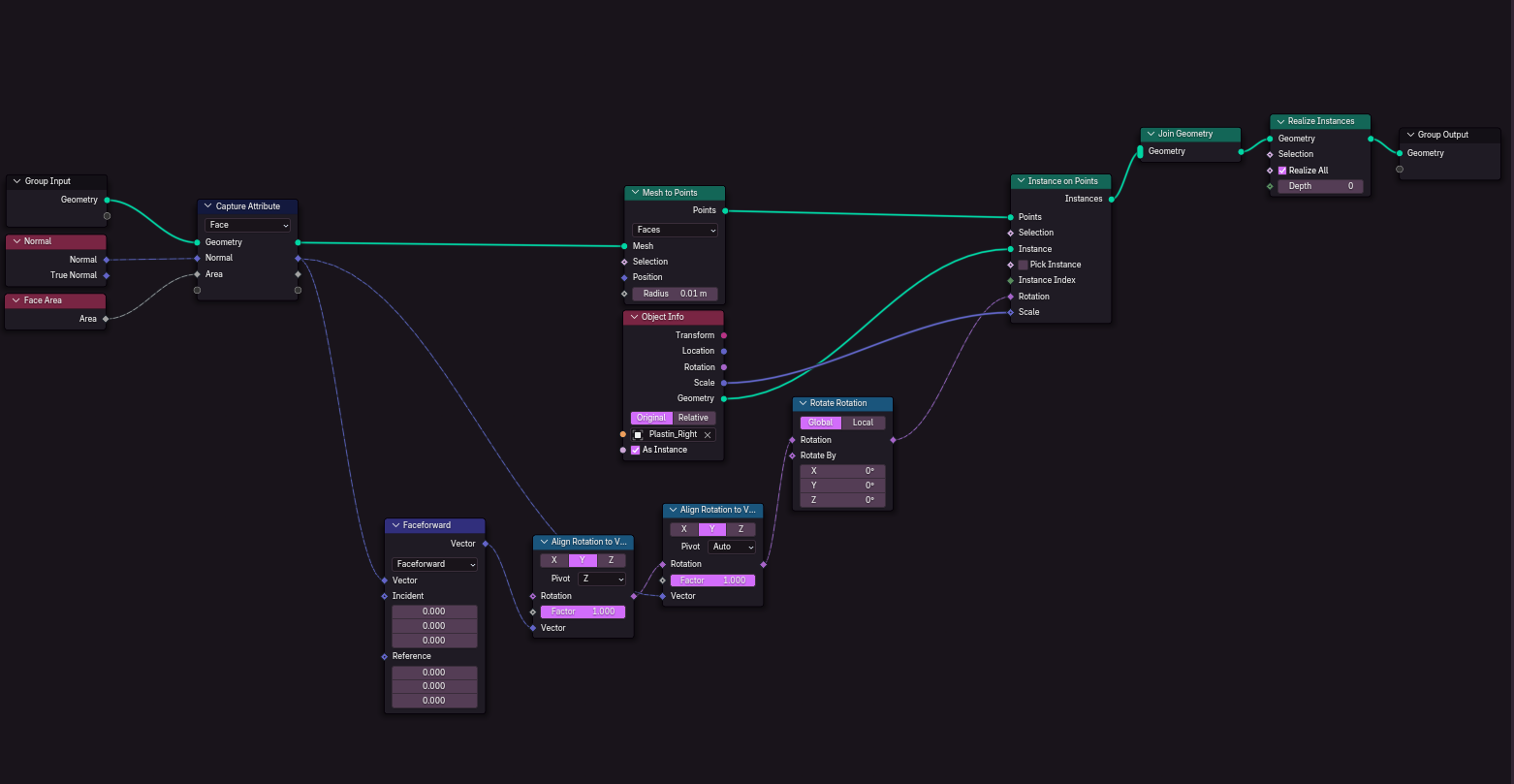Collapse the Normal node via its header chevron
Screen dimensions: 1514x784
[x=16, y=241]
